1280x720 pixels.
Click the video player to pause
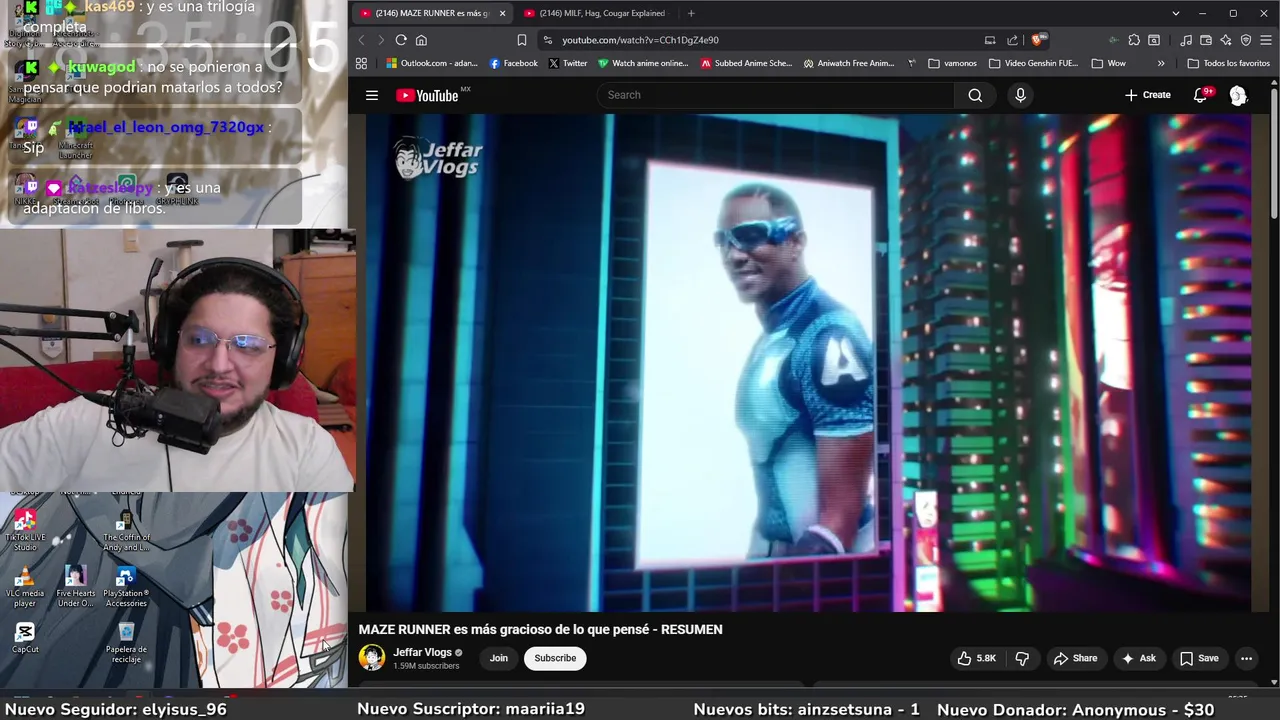click(808, 362)
